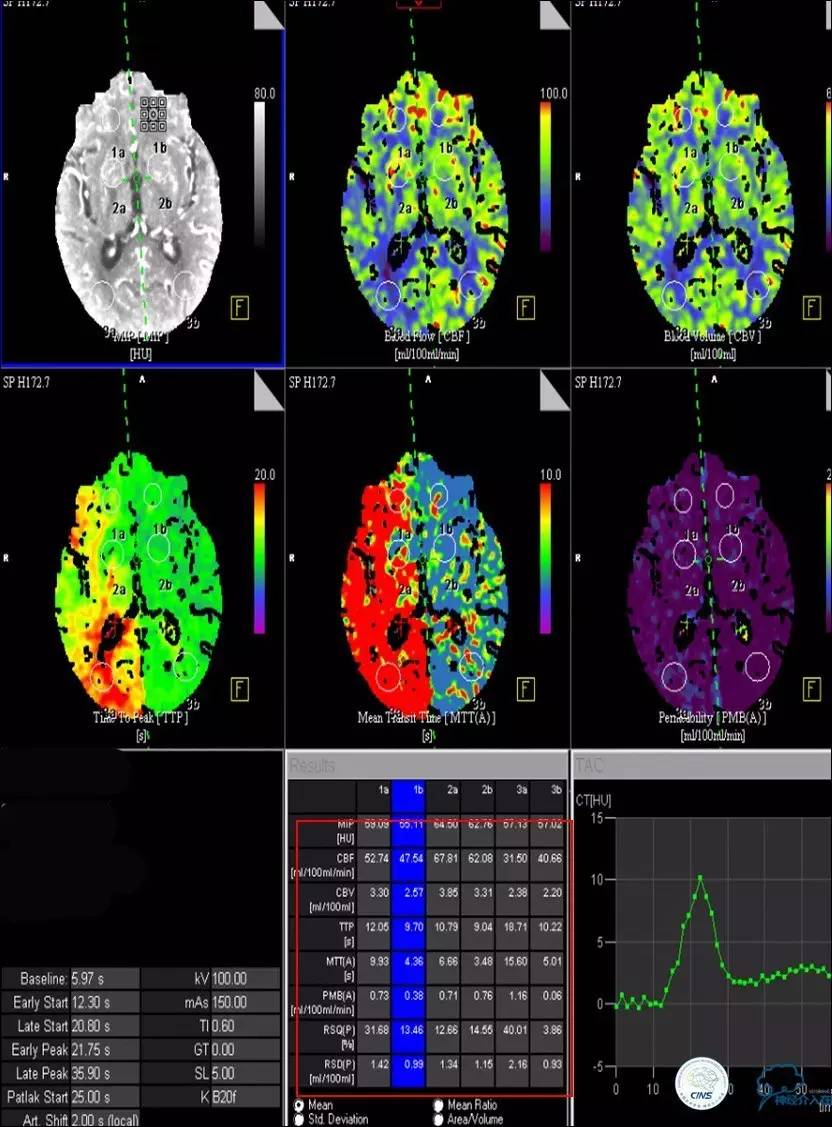Select the highlighted 1b column header in Results
Viewport: 832px width, 1127px height.
pos(411,791)
